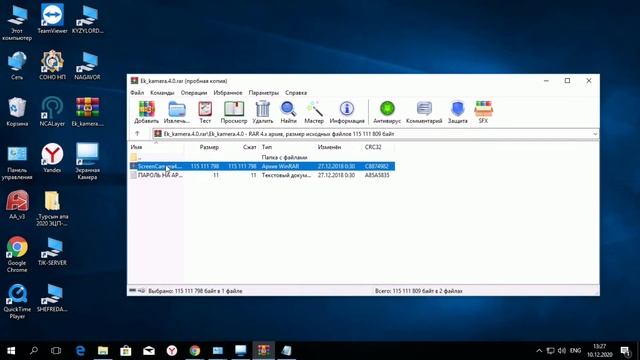The height and width of the screenshot is (360, 640).
Task: Open taskbar search magnifier
Action: pos(34,350)
